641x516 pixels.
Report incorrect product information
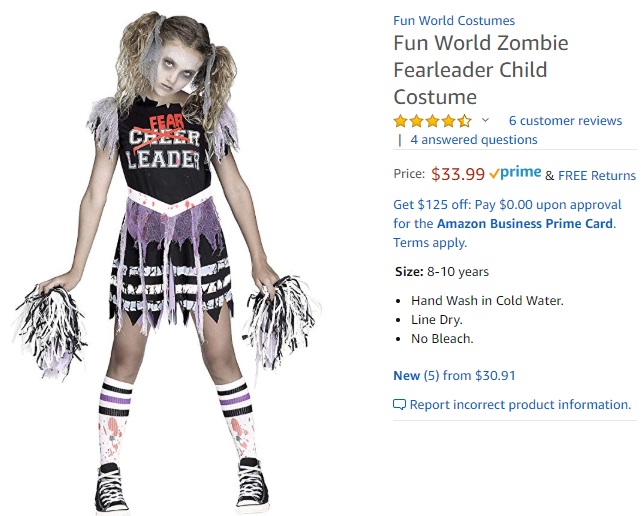[x=520, y=404]
